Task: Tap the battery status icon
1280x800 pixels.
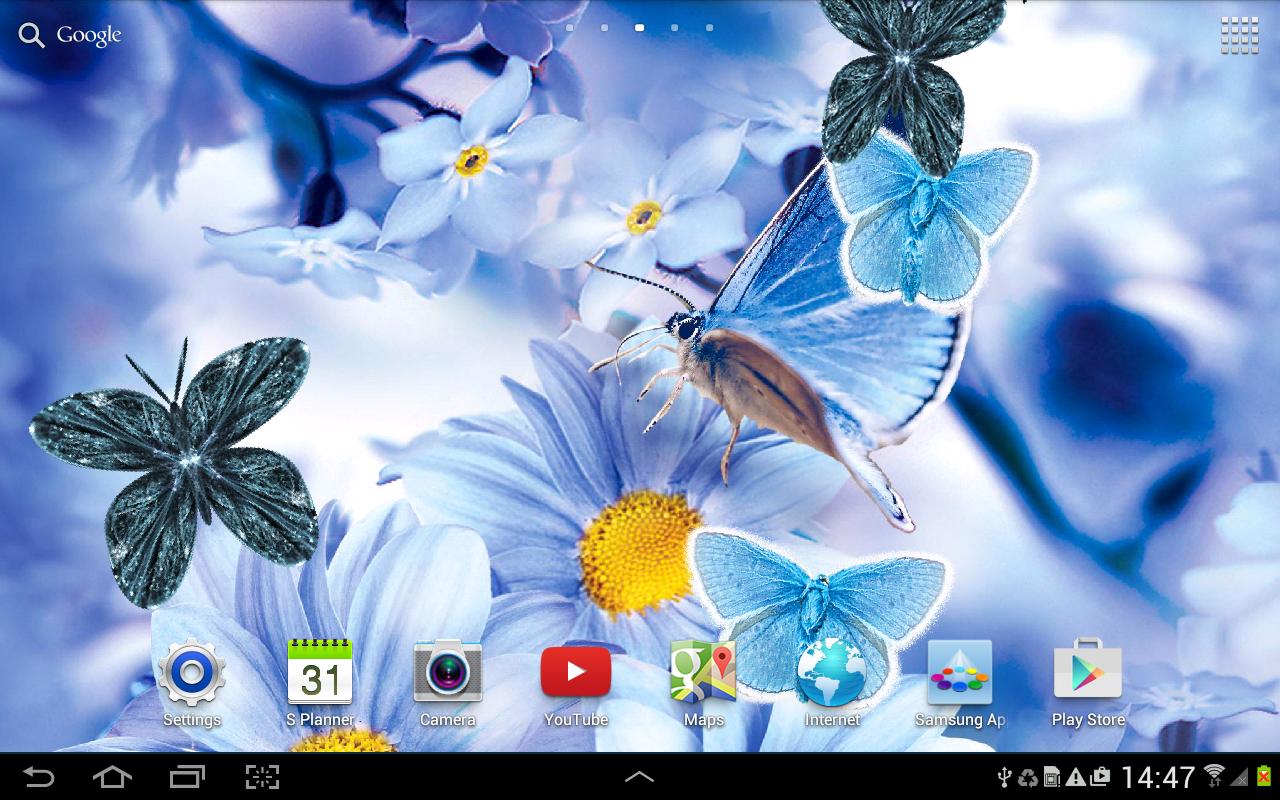Action: [x=1264, y=777]
